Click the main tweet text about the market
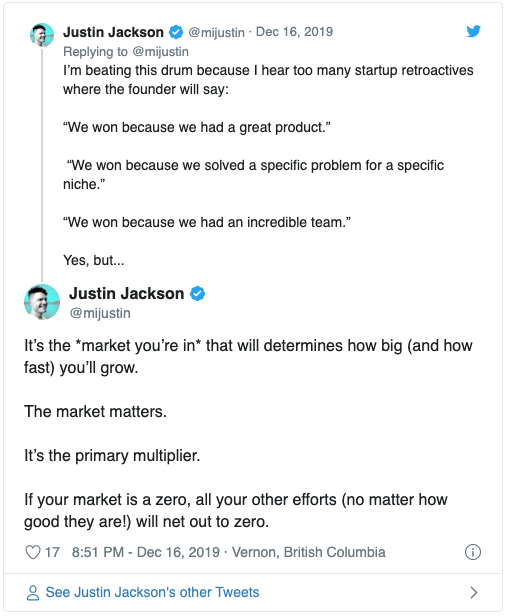507x616 pixels. point(248,433)
